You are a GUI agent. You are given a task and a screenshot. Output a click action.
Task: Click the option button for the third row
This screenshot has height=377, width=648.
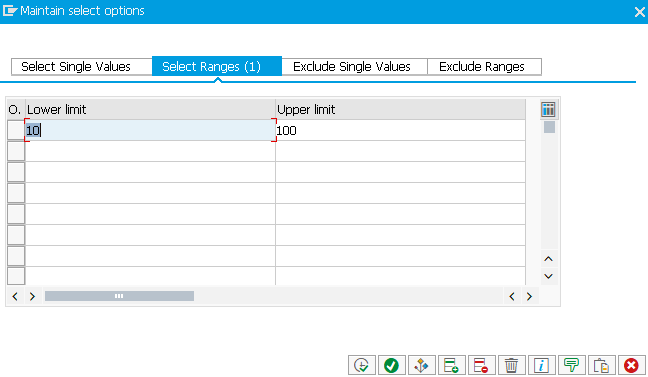pyautogui.click(x=16, y=172)
